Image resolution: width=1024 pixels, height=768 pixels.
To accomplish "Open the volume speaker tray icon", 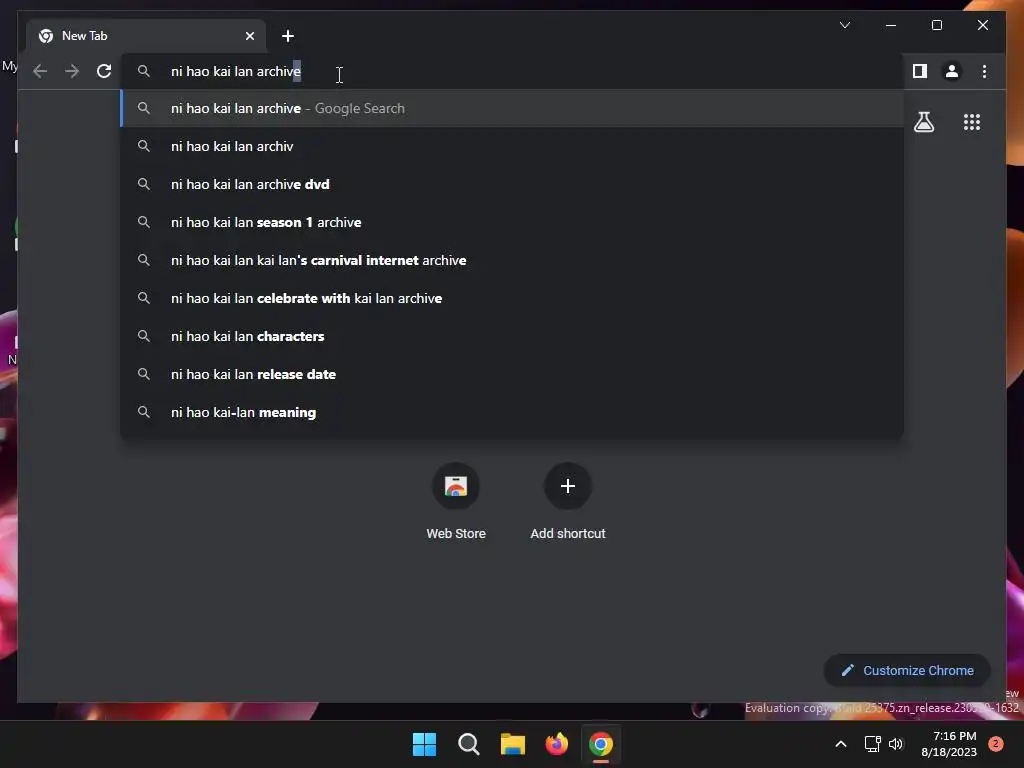I will pos(896,744).
